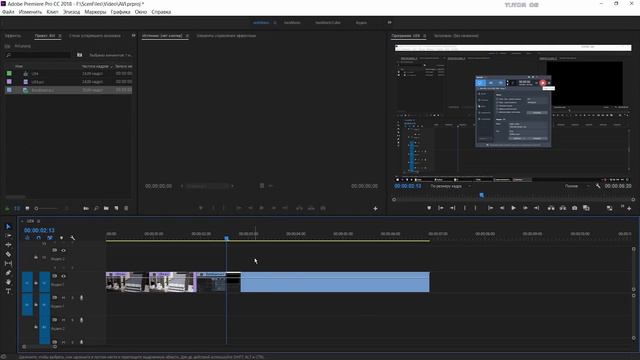
Task: Click Program monitor playhead on scrub bar
Action: (482, 195)
